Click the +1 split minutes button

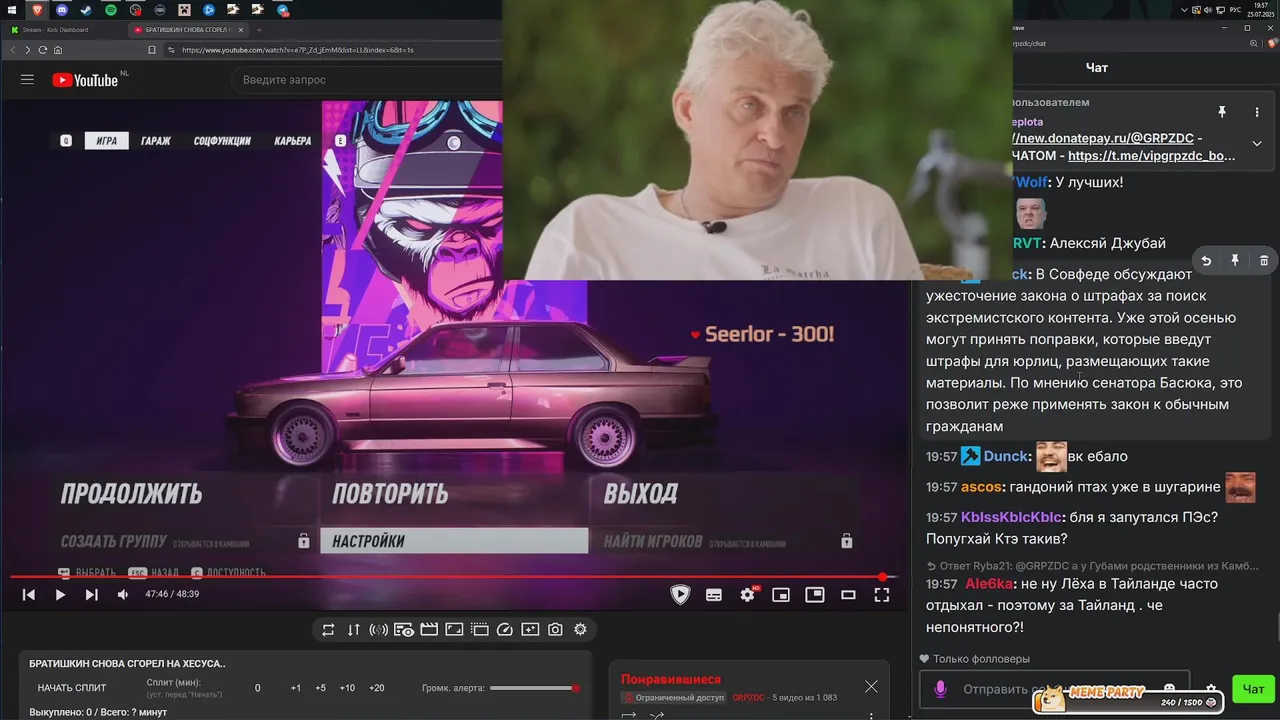296,688
